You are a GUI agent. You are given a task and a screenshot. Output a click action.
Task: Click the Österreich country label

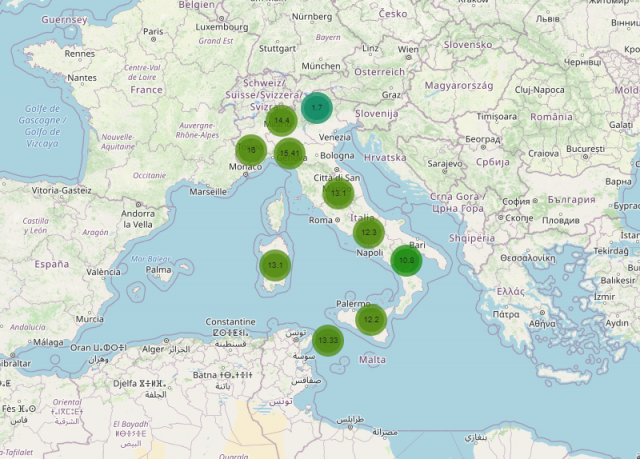pyautogui.click(x=379, y=72)
